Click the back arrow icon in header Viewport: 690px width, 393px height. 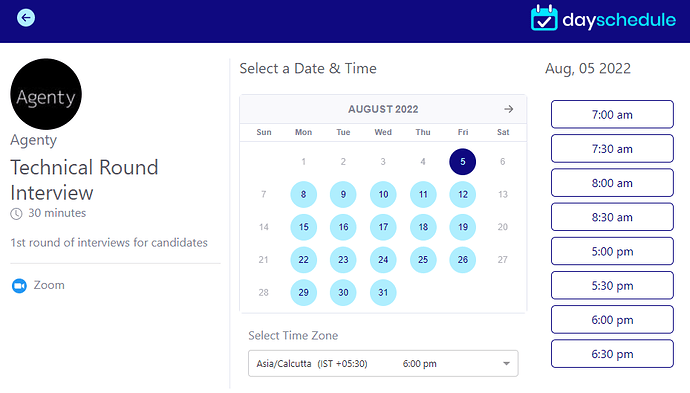coord(26,18)
